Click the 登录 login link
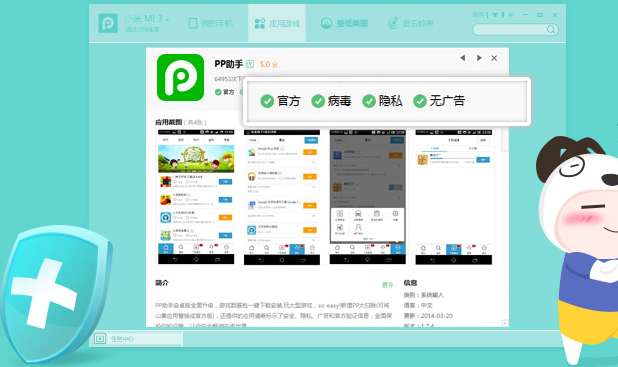Image resolution: width=618 pixels, height=367 pixels. (478, 15)
